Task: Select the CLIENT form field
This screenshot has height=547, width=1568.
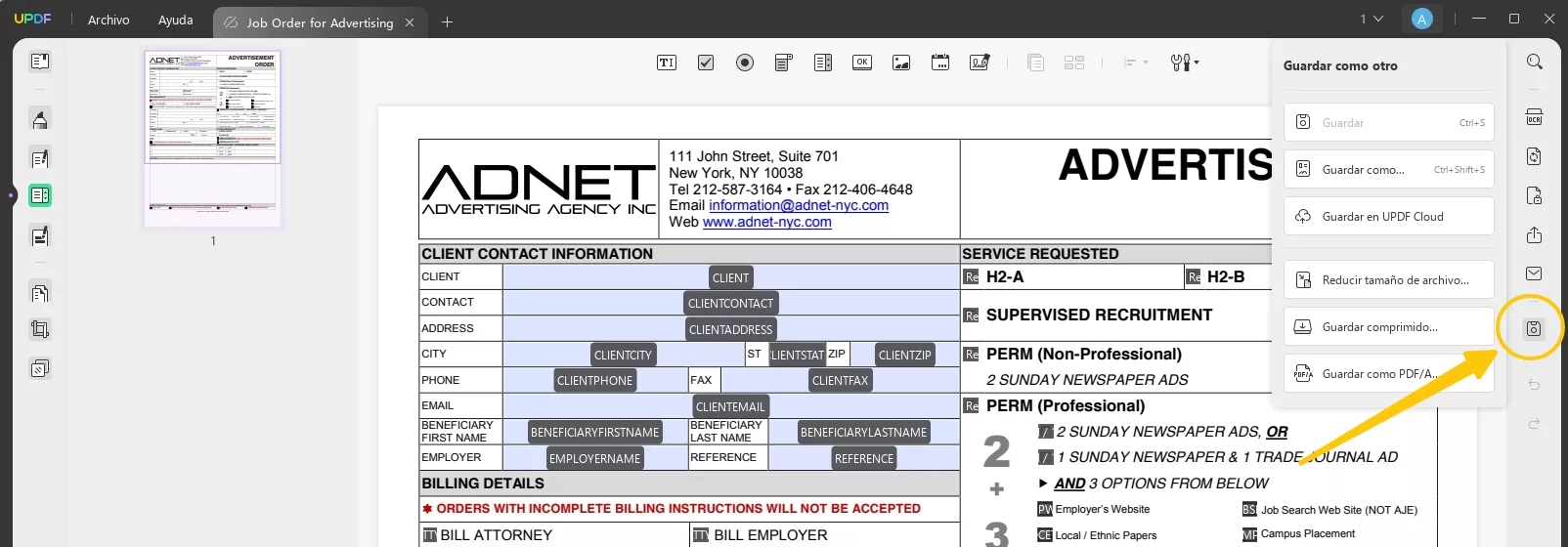Action: (x=731, y=277)
